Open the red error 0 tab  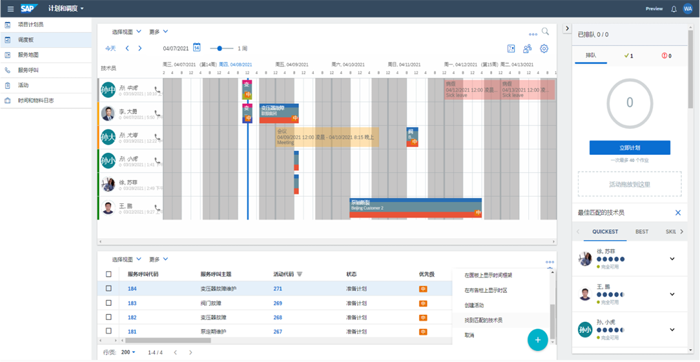(x=667, y=56)
